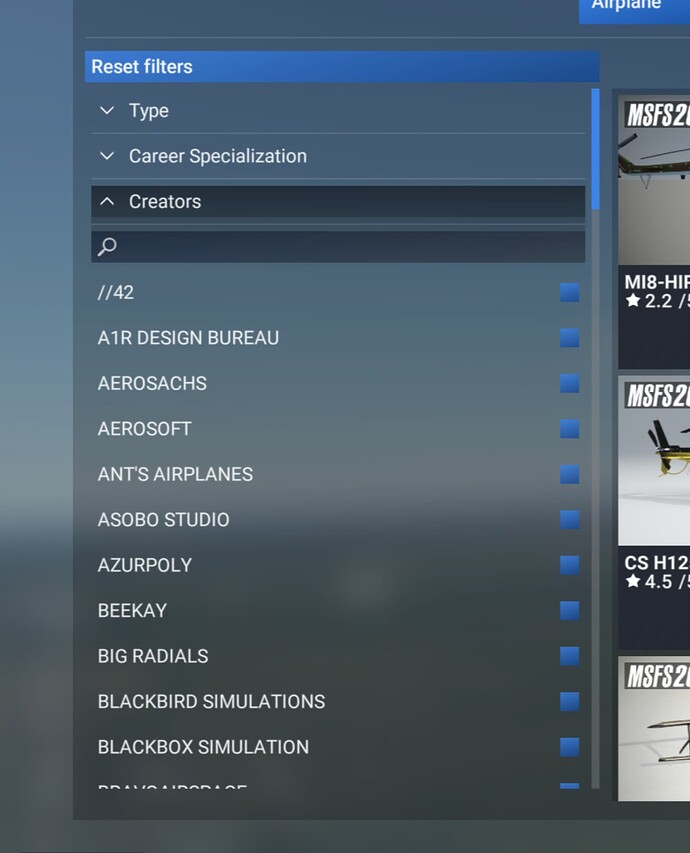Viewport: 690px width, 853px height.
Task: Toggle the ANT'S AIRPLANES checkbox
Action: 569,474
